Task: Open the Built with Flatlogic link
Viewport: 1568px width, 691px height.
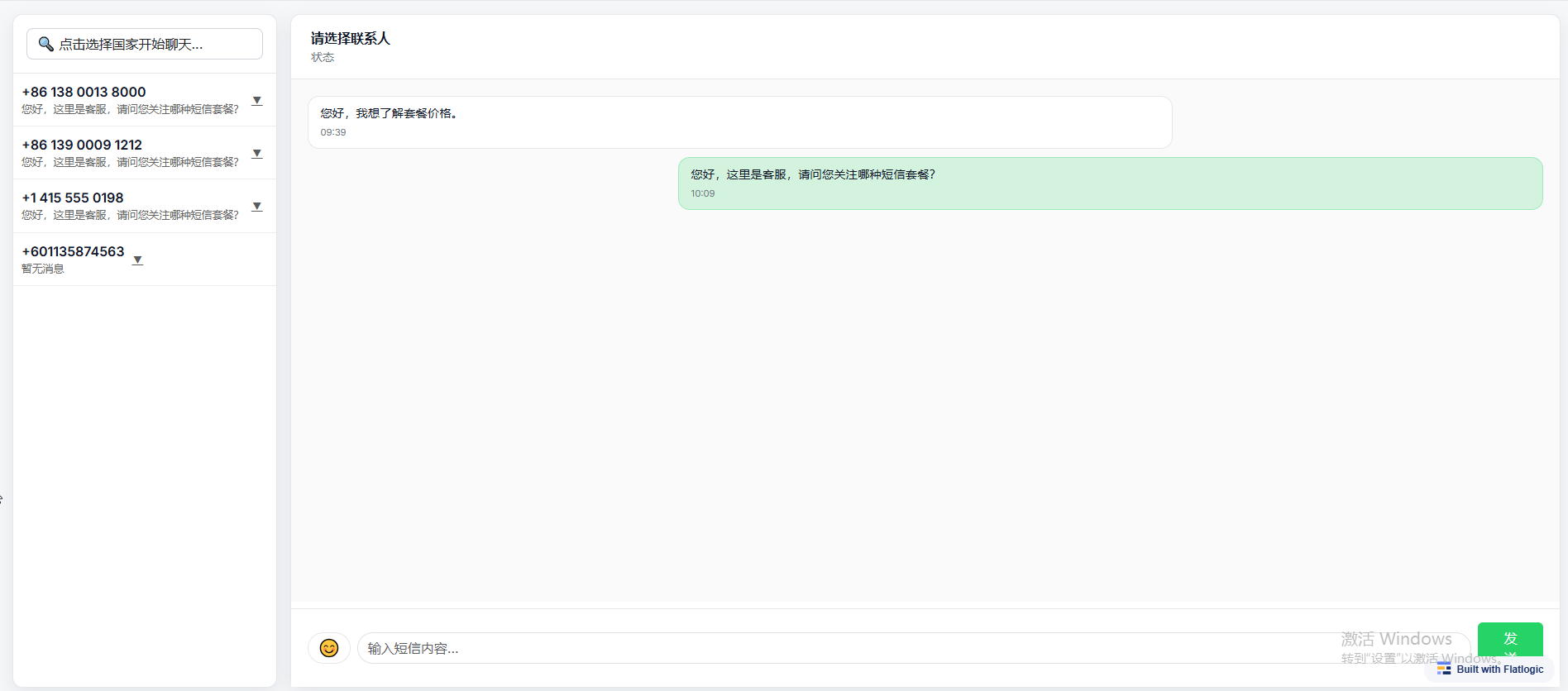Action: coord(1499,670)
